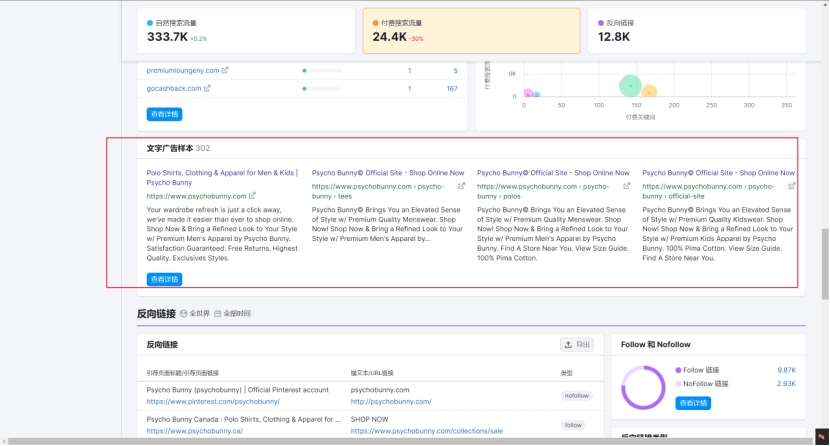This screenshot has width=830, height=446.
Task: Open external link icon for psycho-bunny polos ad
Action: pyautogui.click(x=626, y=186)
